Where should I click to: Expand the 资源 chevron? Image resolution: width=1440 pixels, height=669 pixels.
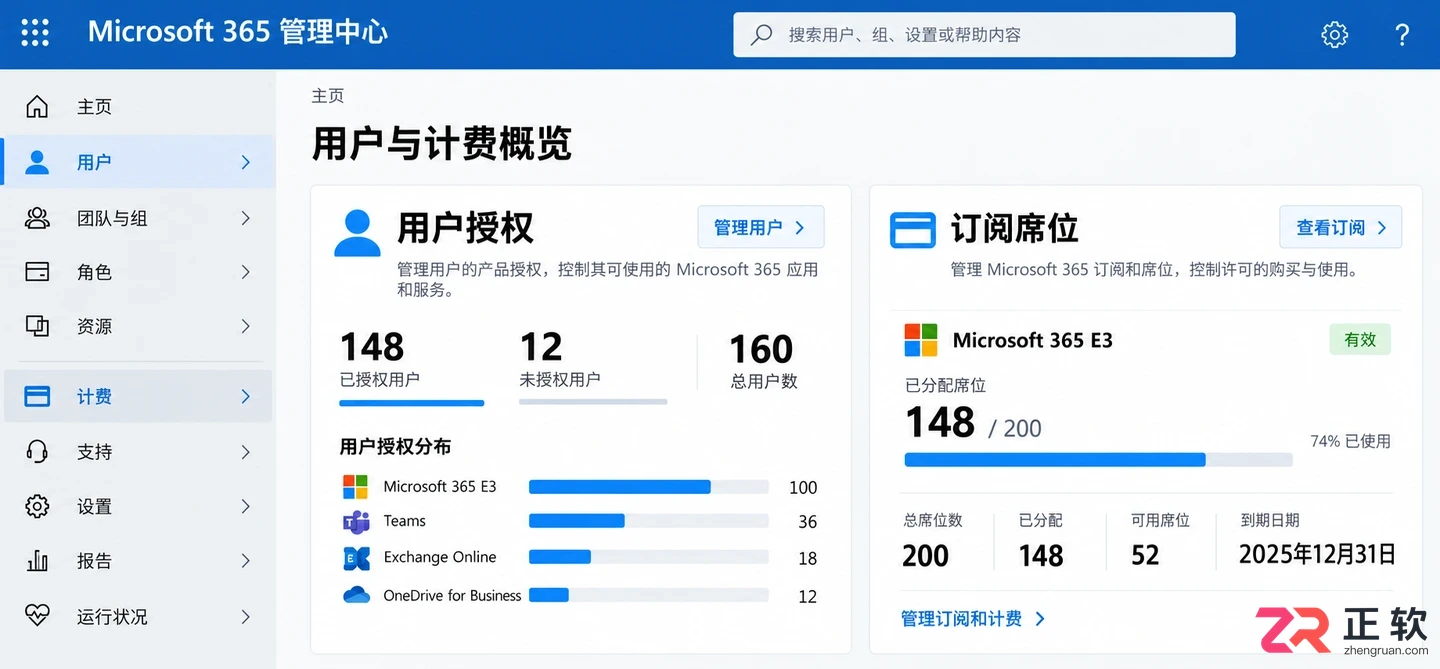pos(246,326)
